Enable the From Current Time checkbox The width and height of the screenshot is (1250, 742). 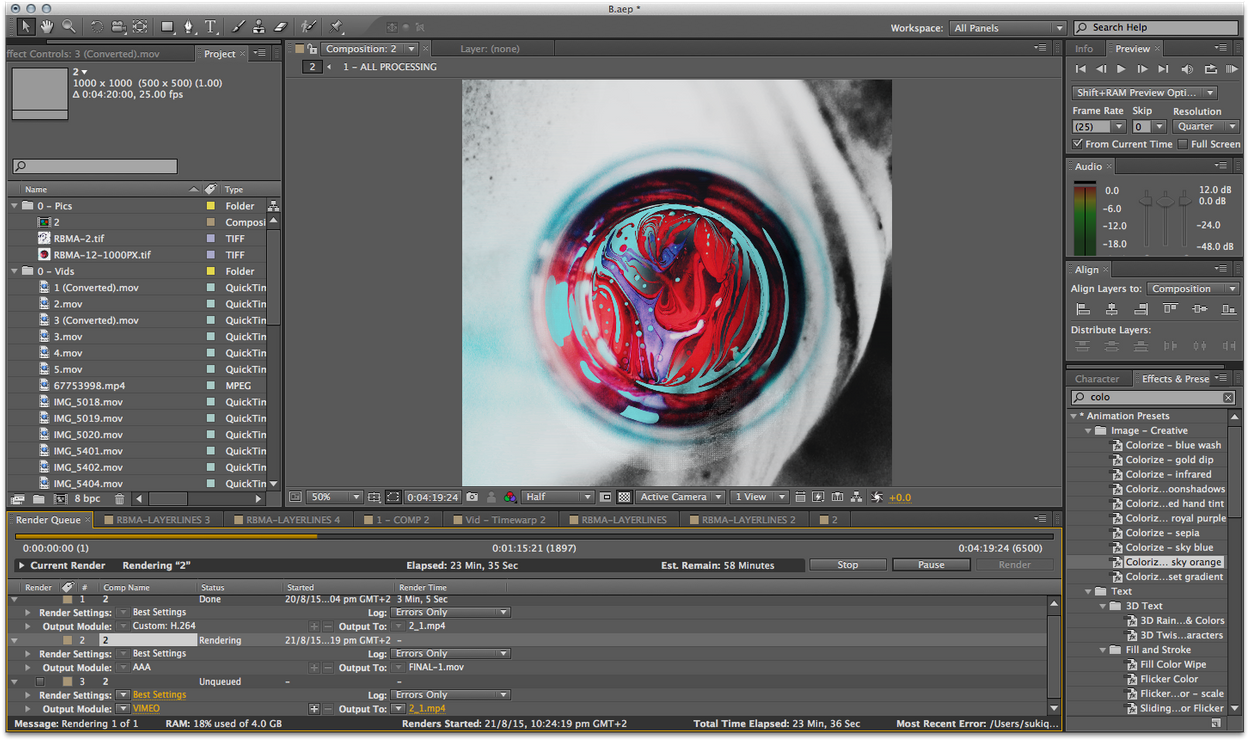pyautogui.click(x=1078, y=144)
